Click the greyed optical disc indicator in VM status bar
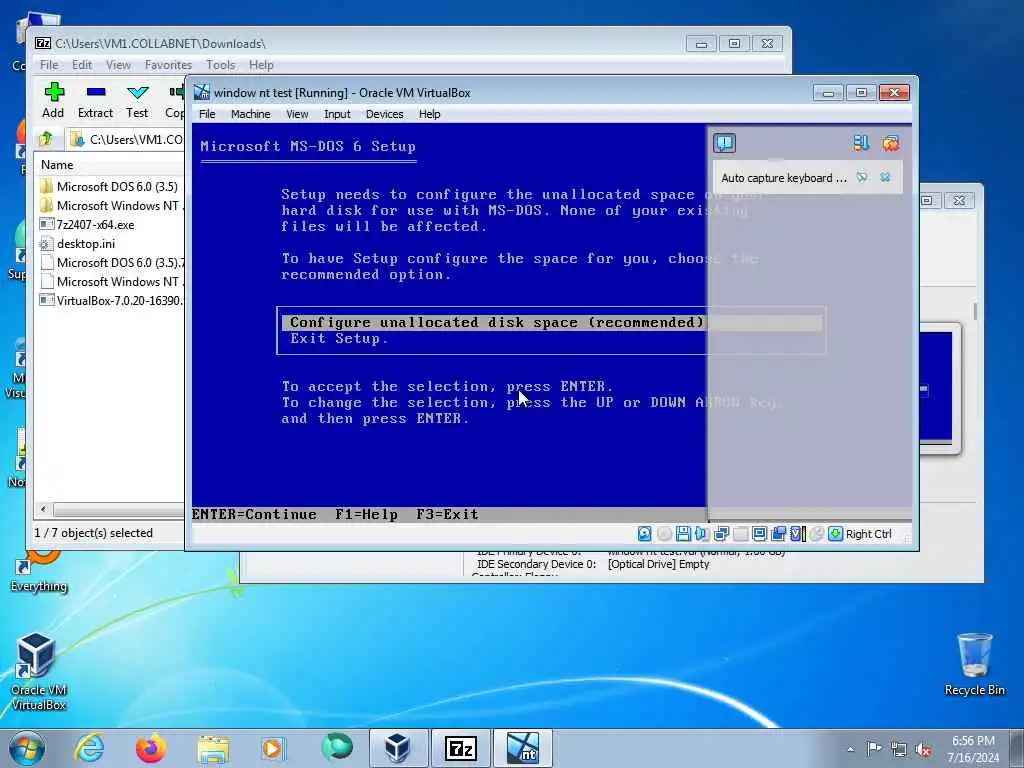The image size is (1024, 768). coord(664,534)
